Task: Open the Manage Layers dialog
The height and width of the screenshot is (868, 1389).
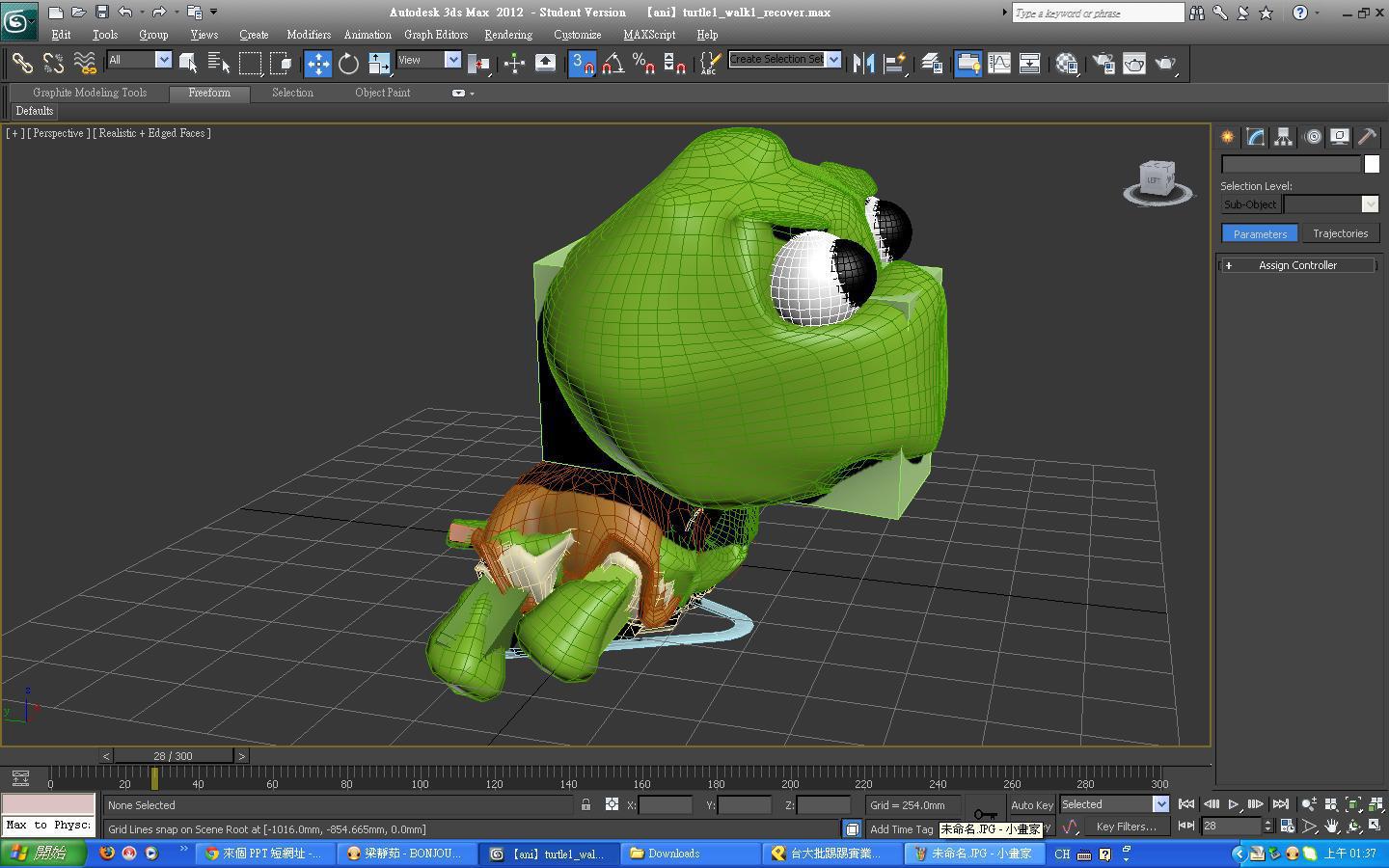Action: click(931, 64)
